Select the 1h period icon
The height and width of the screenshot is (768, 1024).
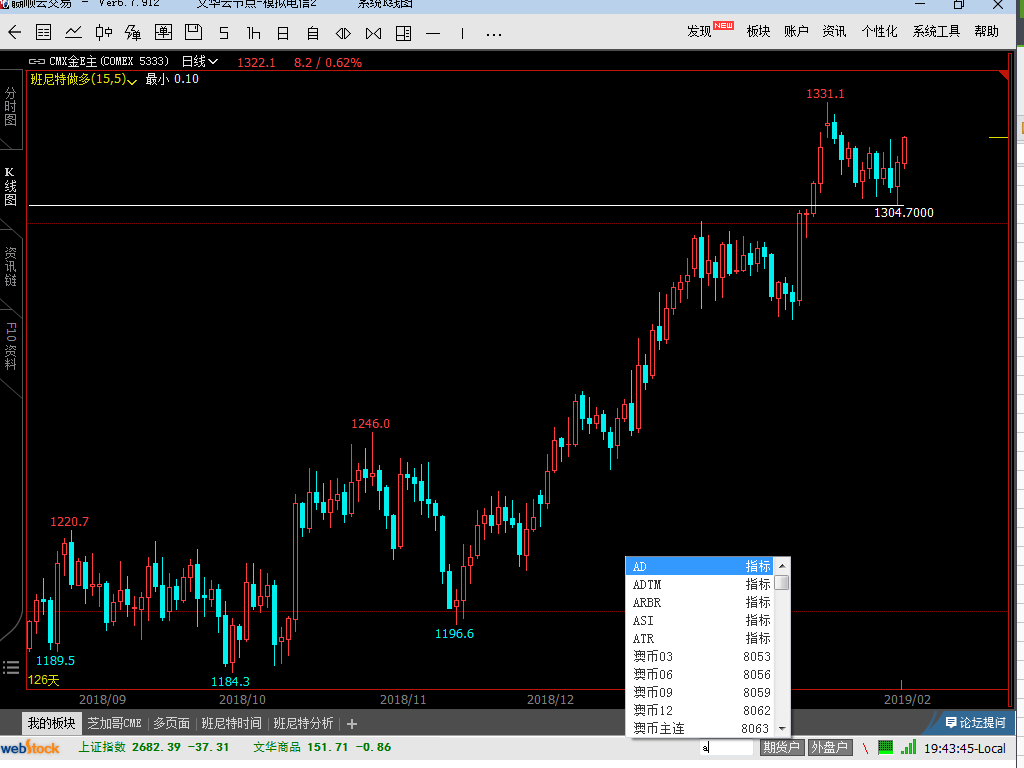tap(253, 33)
